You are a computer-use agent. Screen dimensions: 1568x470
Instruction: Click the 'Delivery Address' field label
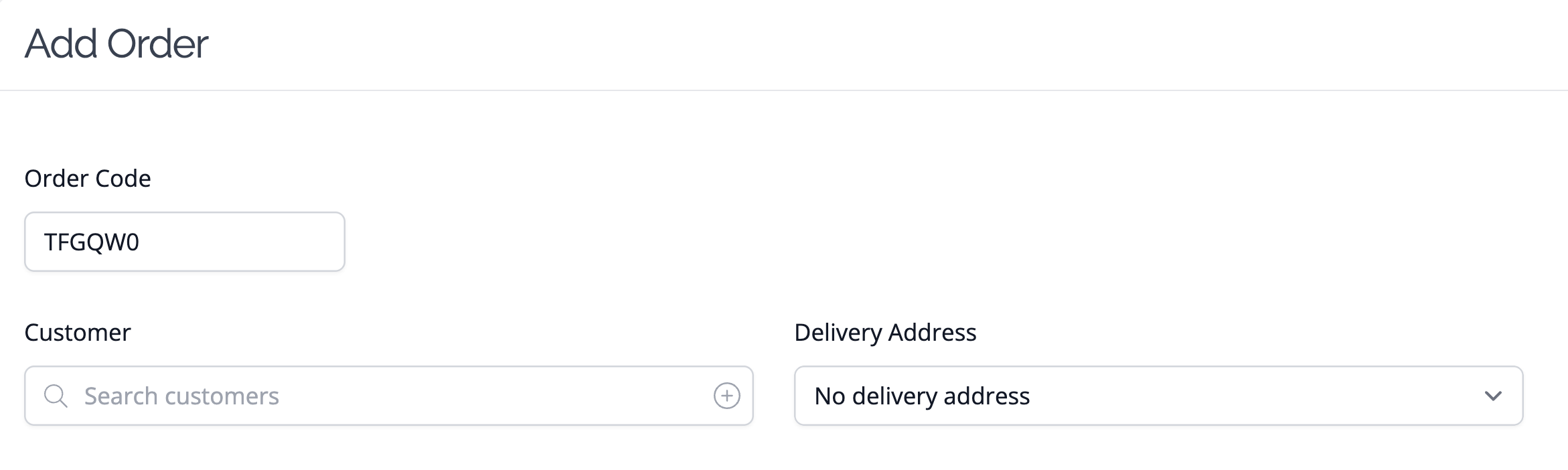[885, 333]
